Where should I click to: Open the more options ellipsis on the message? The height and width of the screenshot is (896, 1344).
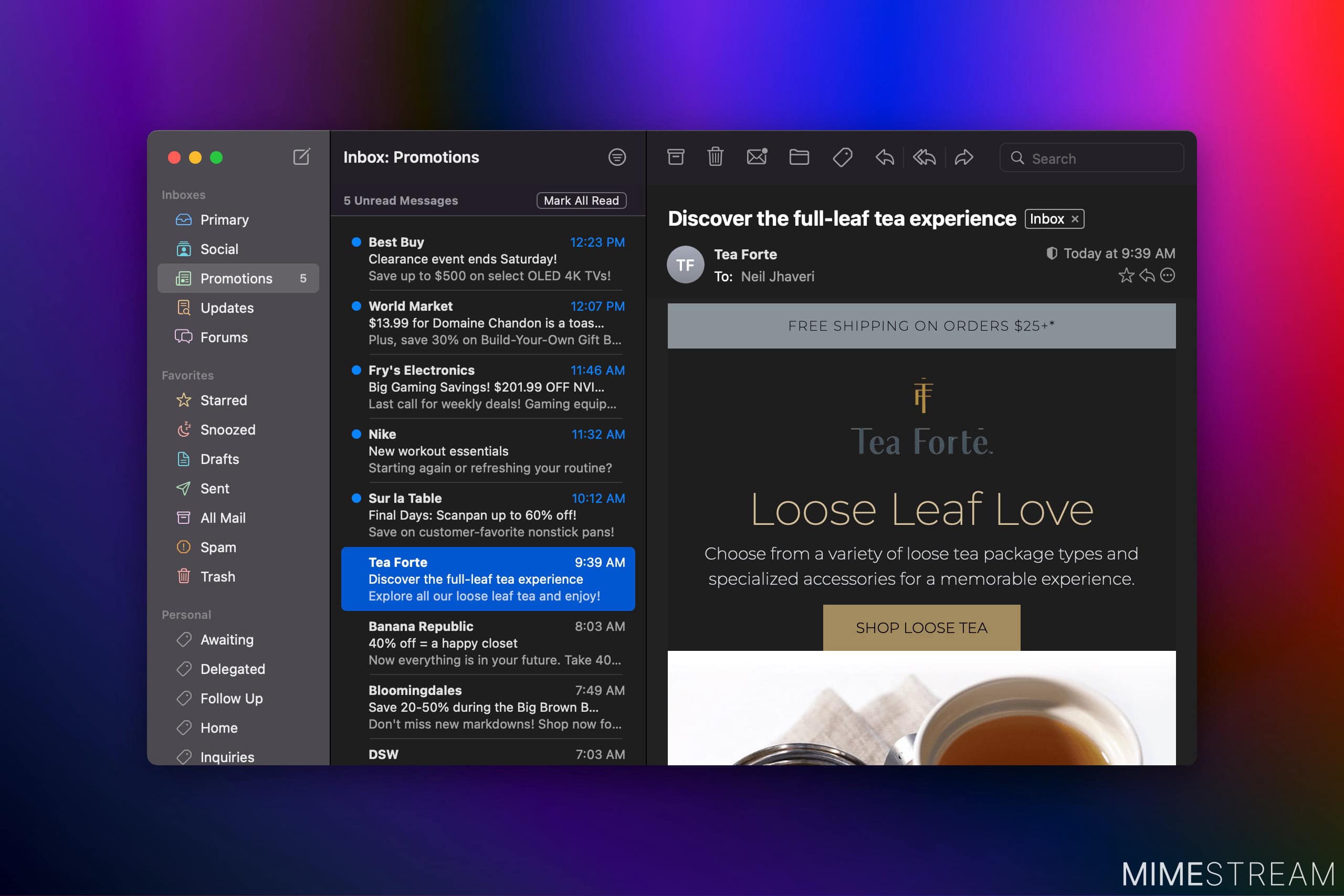coord(1168,276)
